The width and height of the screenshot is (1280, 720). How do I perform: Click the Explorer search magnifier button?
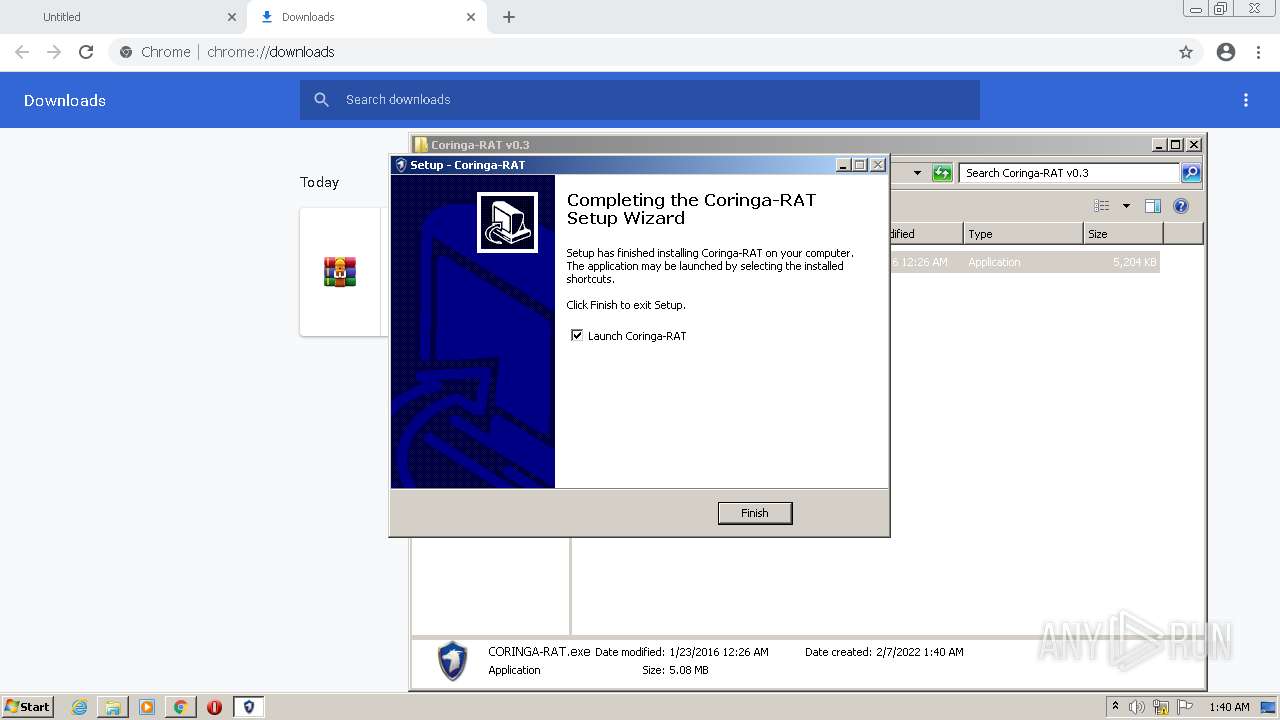(1190, 173)
